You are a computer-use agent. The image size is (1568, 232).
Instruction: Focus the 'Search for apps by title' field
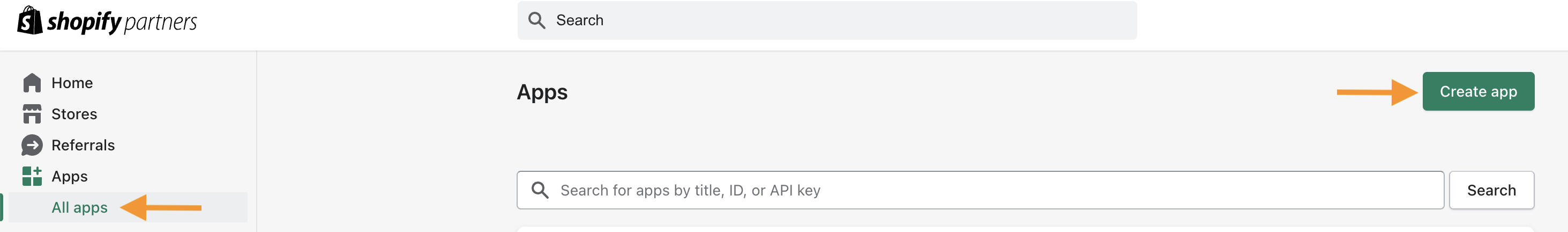980,190
